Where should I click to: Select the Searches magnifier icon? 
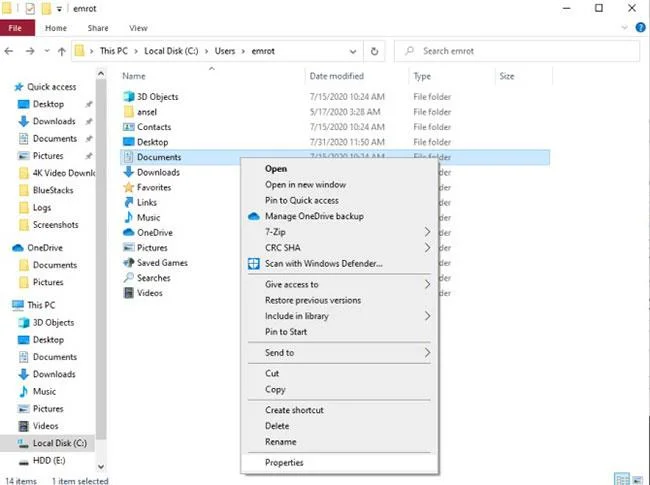click(x=129, y=277)
